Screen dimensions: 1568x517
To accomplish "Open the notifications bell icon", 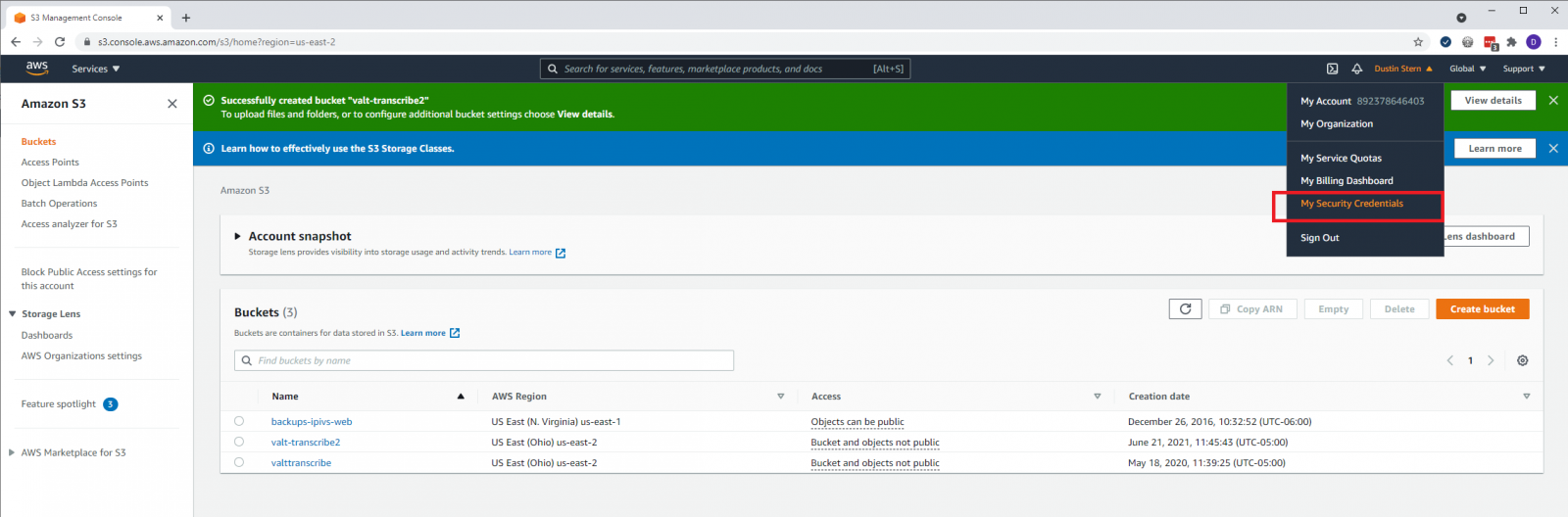I will pos(1357,69).
